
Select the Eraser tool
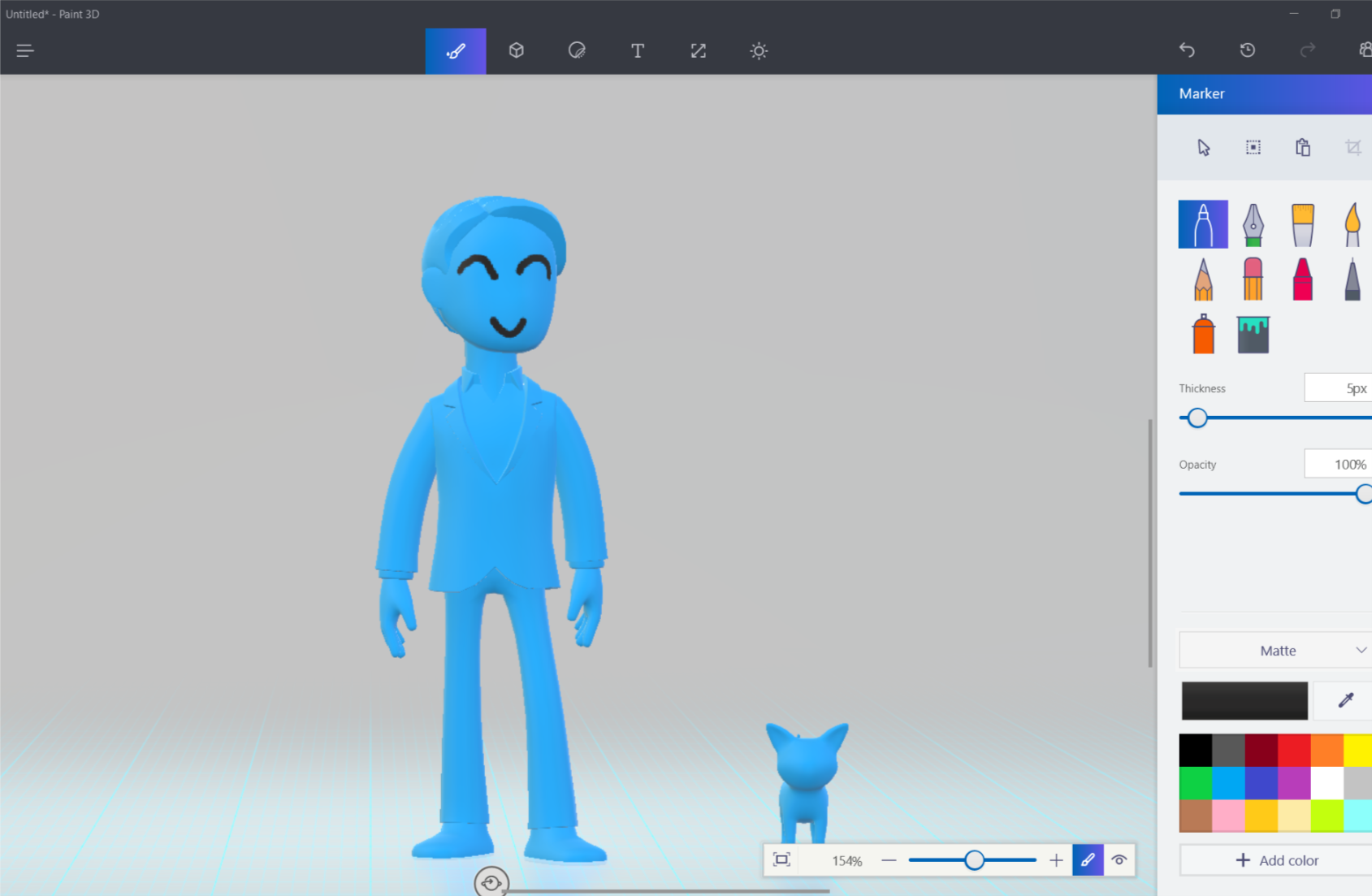[1253, 279]
